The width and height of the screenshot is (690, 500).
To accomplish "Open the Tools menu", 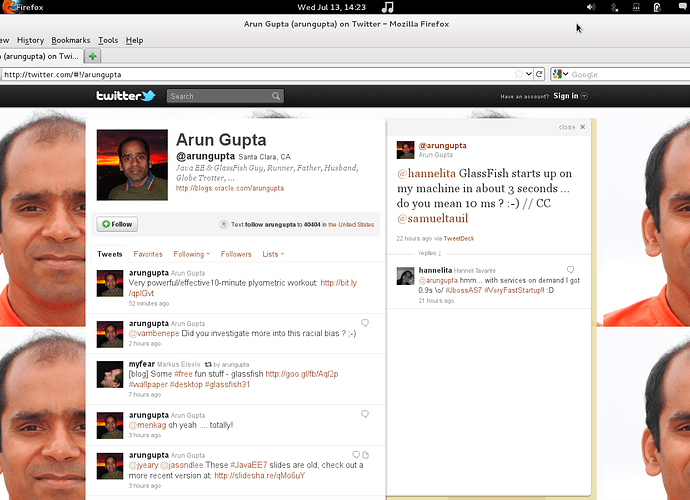I will tap(108, 40).
